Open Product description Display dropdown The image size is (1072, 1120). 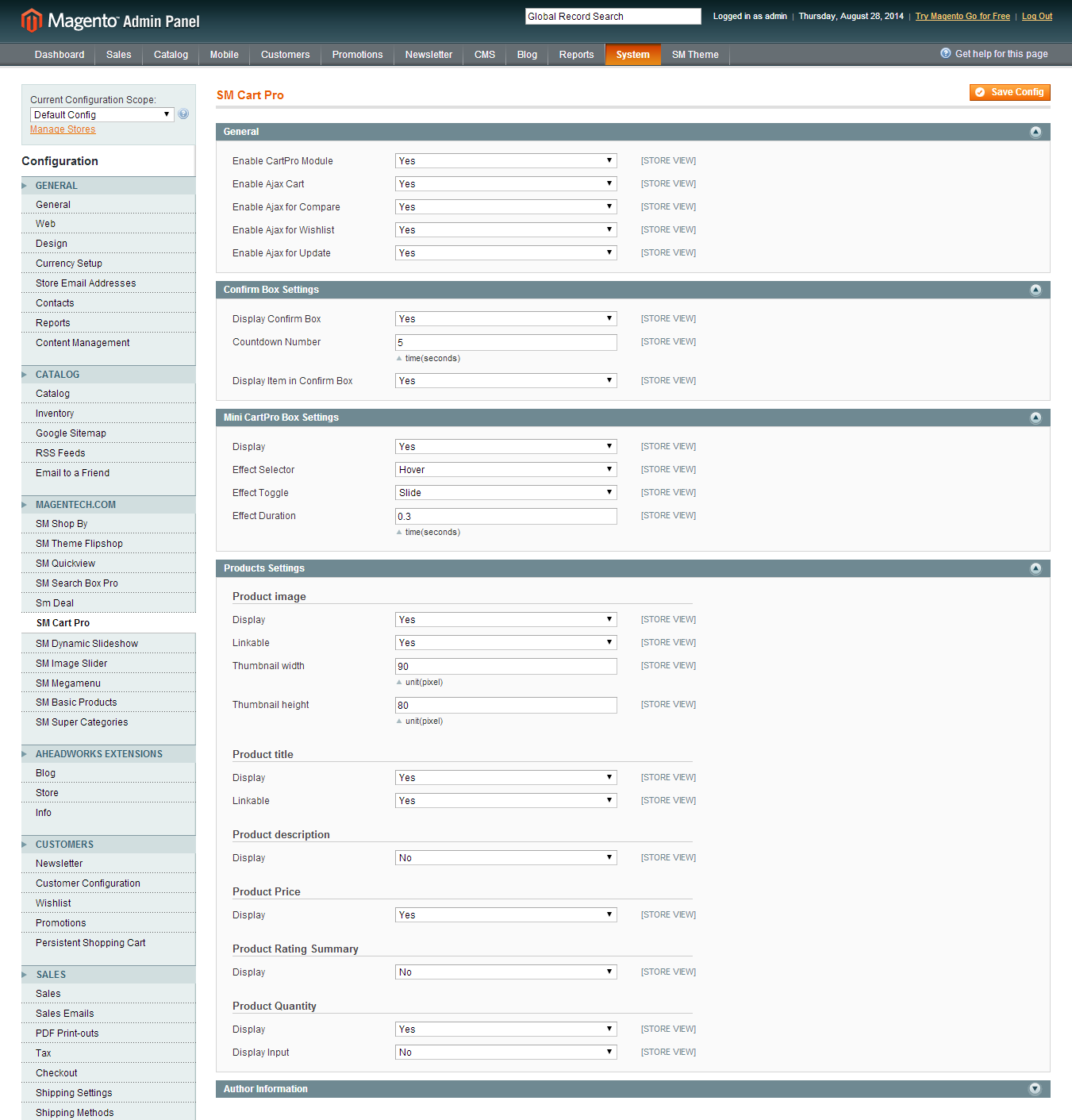tap(506, 858)
